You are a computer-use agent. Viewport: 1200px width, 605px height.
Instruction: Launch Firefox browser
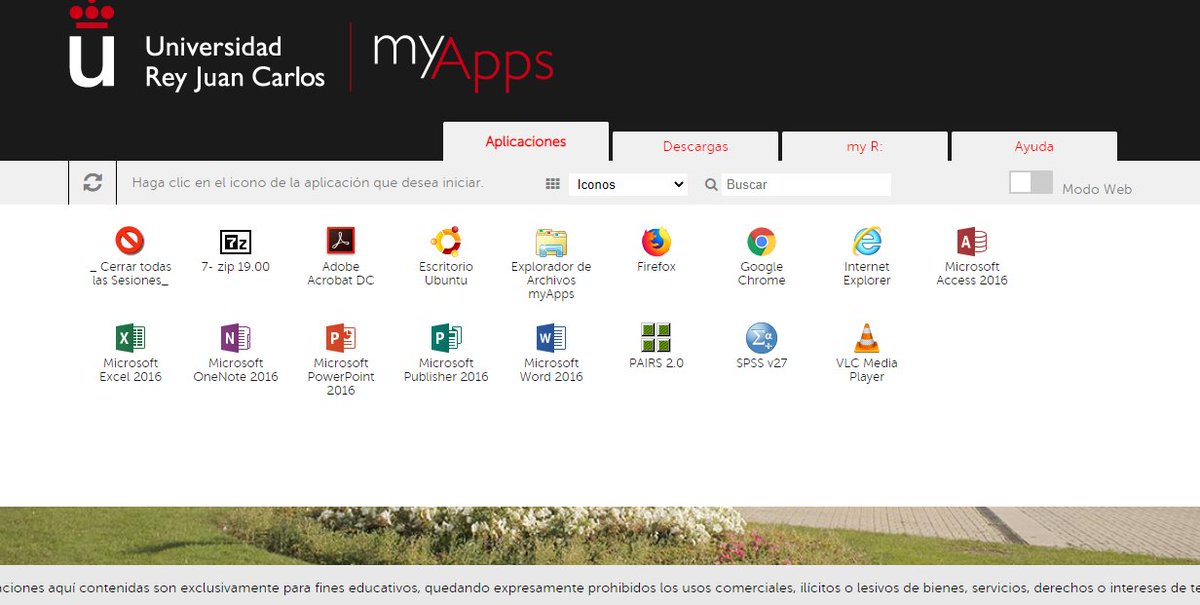tap(656, 241)
